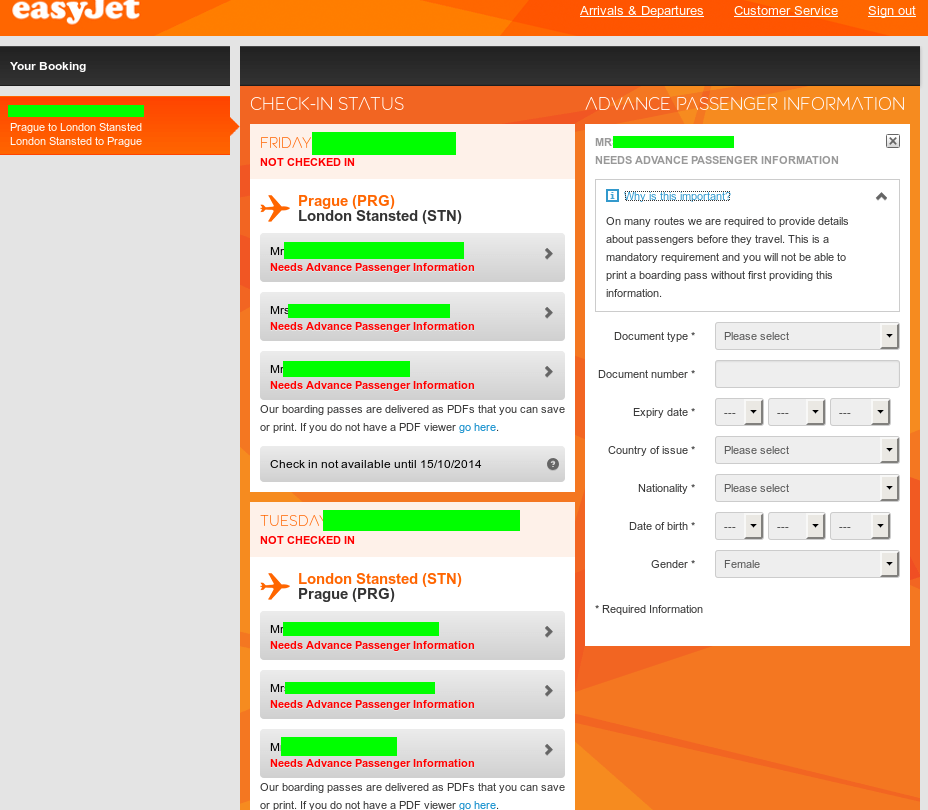The image size is (928, 810).
Task: Open the Customer Service page
Action: 786,11
